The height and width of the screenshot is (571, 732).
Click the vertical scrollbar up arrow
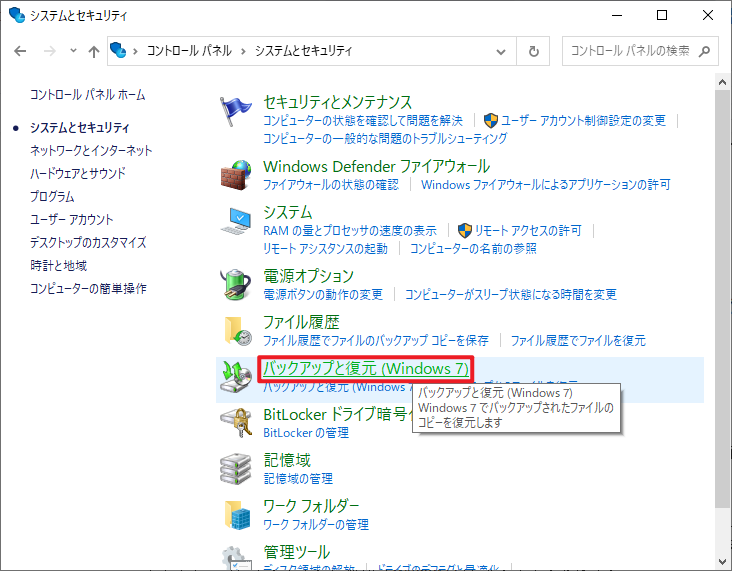tap(722, 83)
